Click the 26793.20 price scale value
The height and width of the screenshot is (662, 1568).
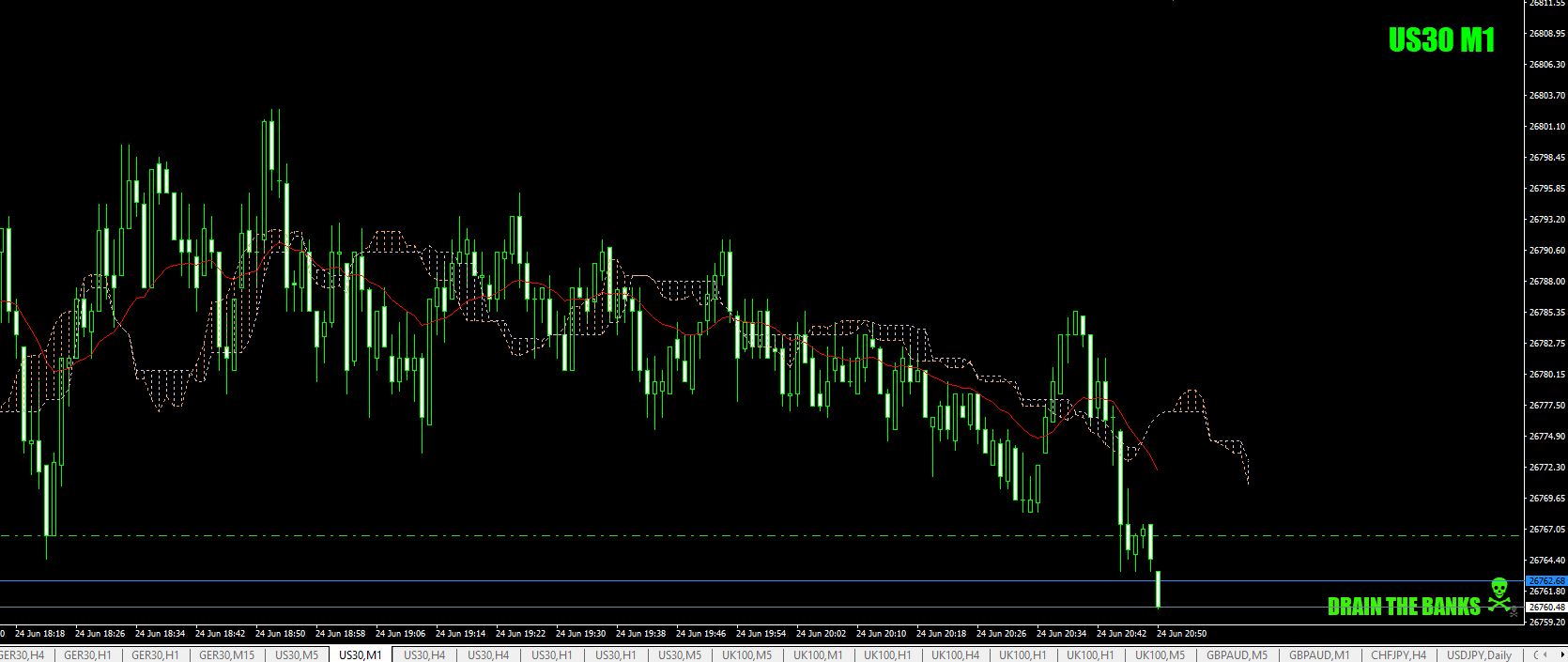1546,219
